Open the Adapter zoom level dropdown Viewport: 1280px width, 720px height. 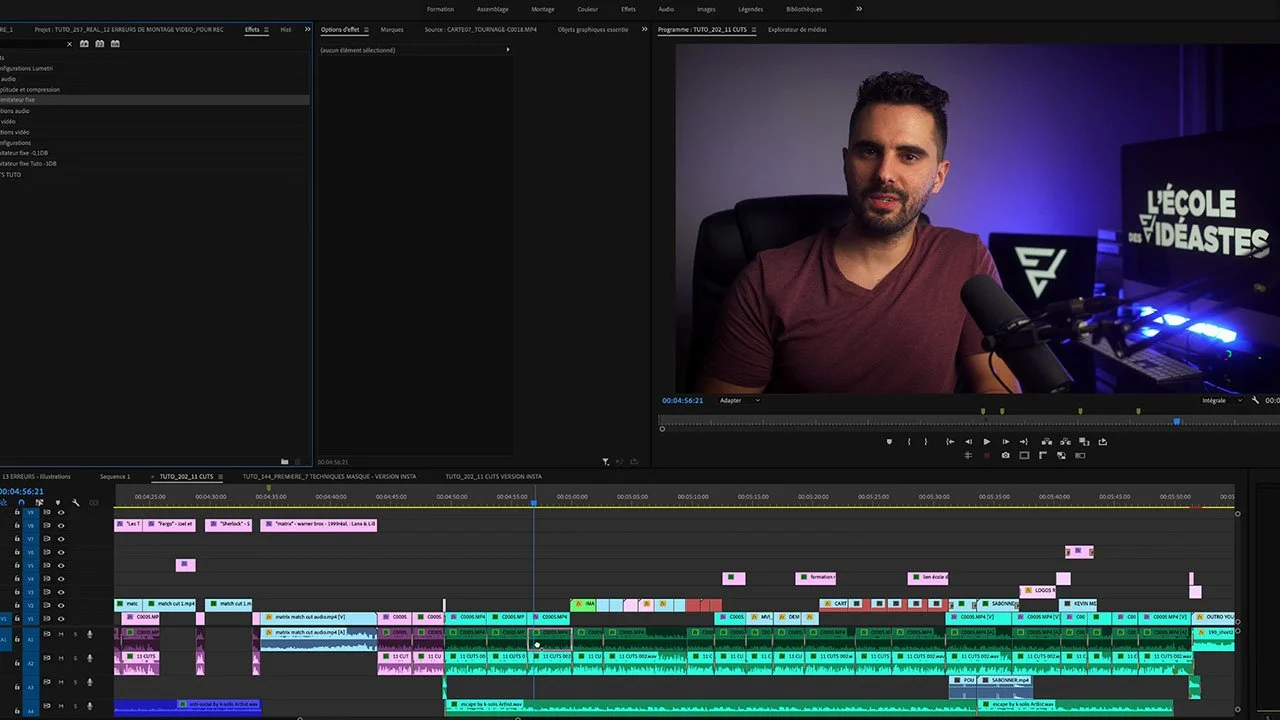point(740,400)
